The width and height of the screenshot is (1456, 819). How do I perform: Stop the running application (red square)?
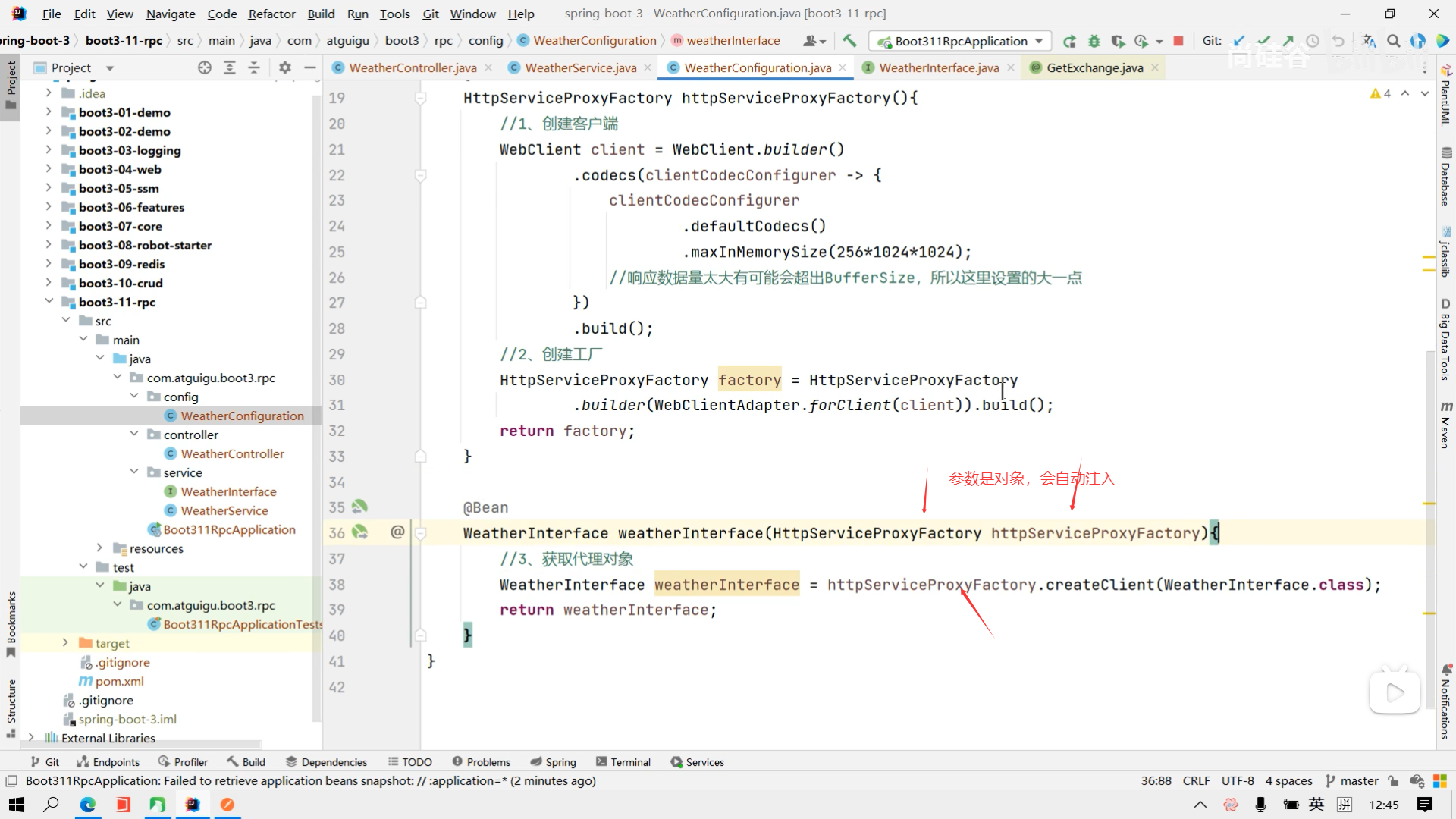point(1178,41)
